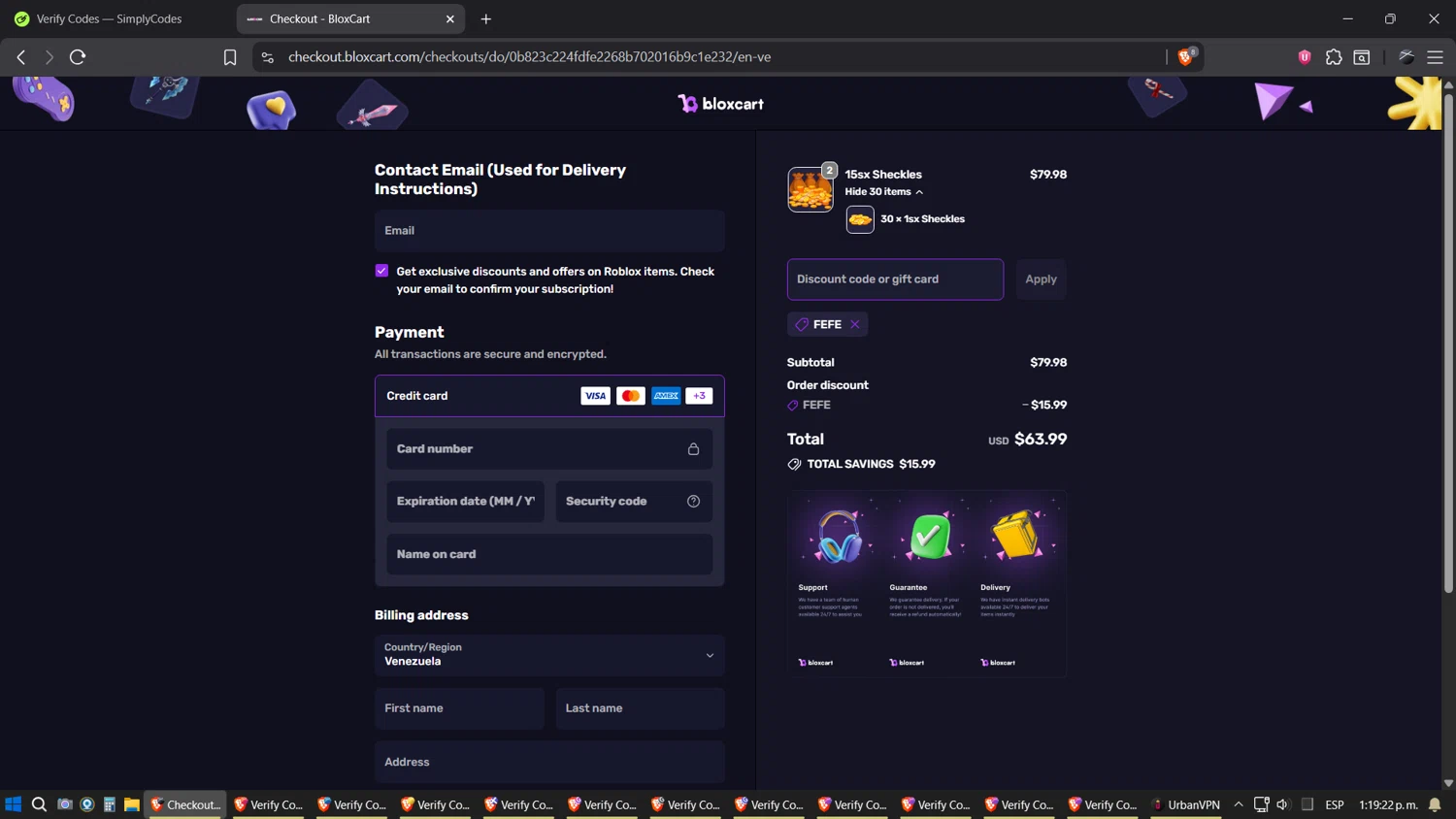The width and height of the screenshot is (1456, 819).
Task: Click the volume speaker tray icon
Action: point(1283,804)
